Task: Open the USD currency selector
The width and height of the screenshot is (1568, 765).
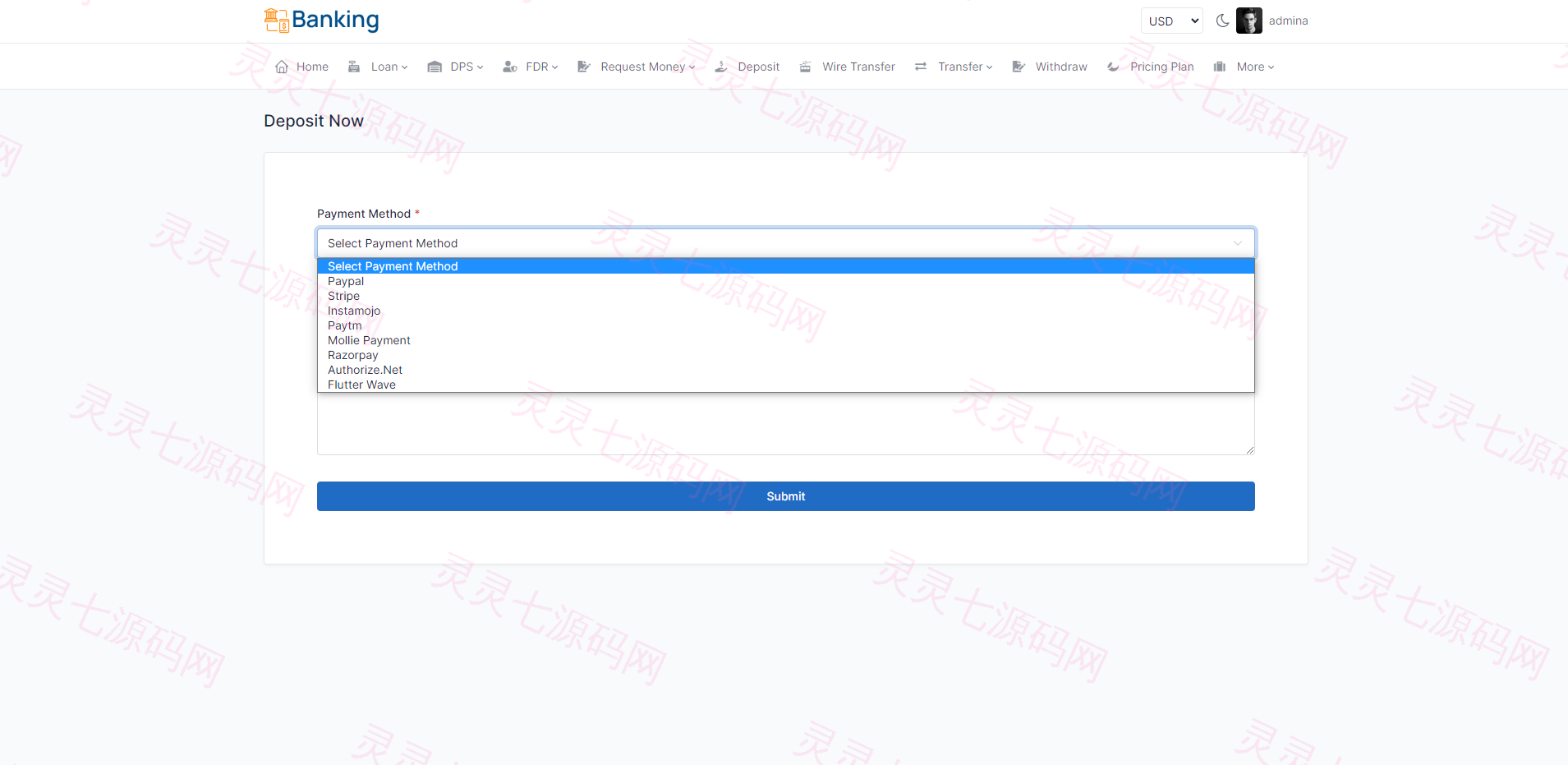Action: (1171, 21)
